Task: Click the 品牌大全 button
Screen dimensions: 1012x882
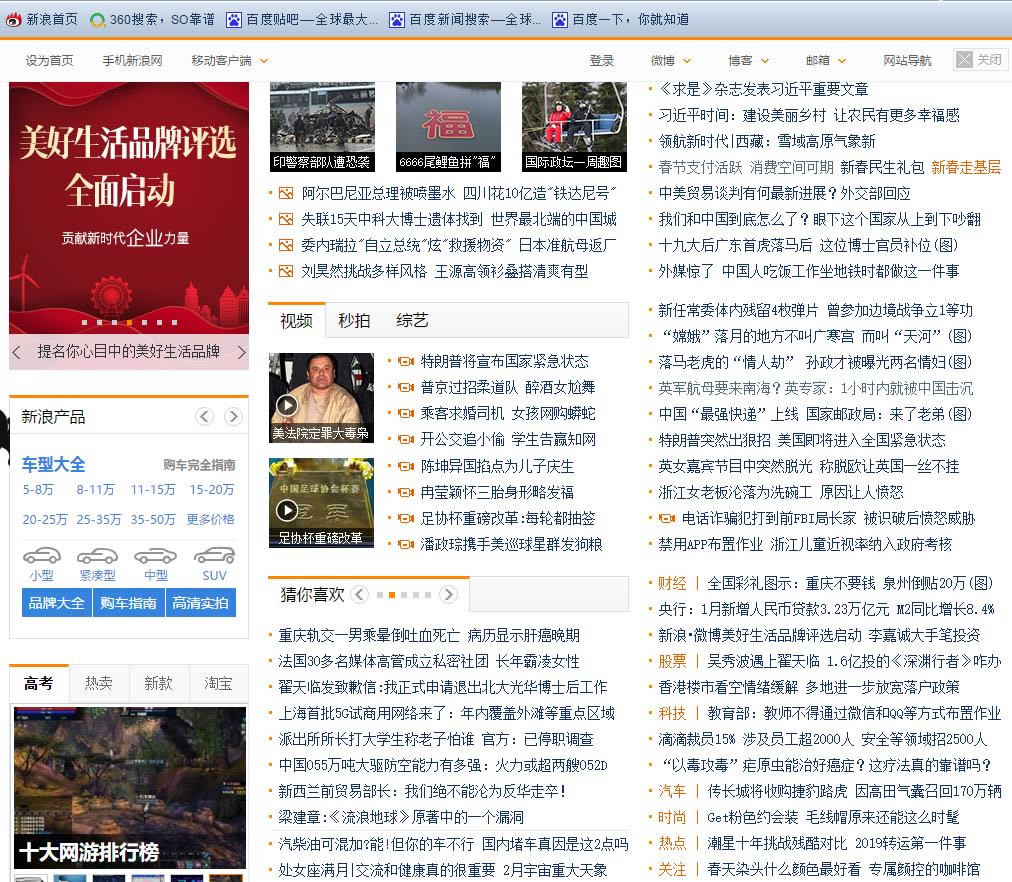Action: pos(57,603)
